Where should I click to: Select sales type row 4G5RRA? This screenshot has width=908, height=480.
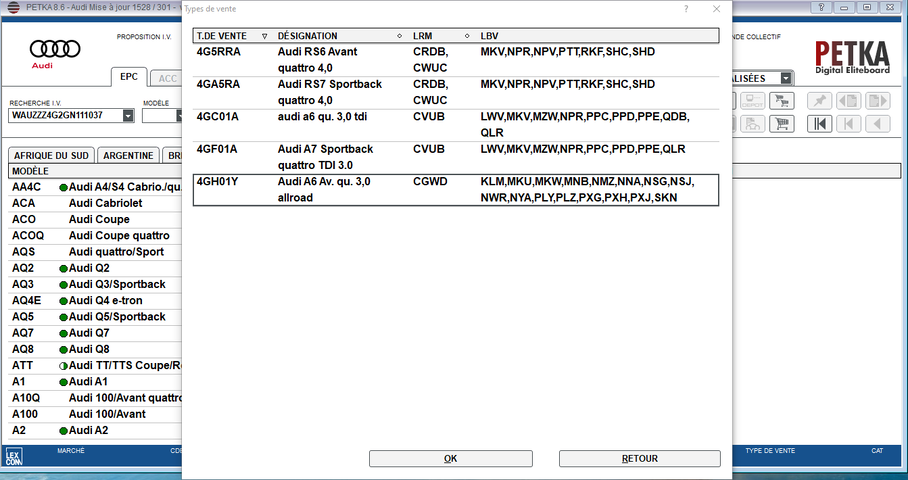click(x=456, y=60)
